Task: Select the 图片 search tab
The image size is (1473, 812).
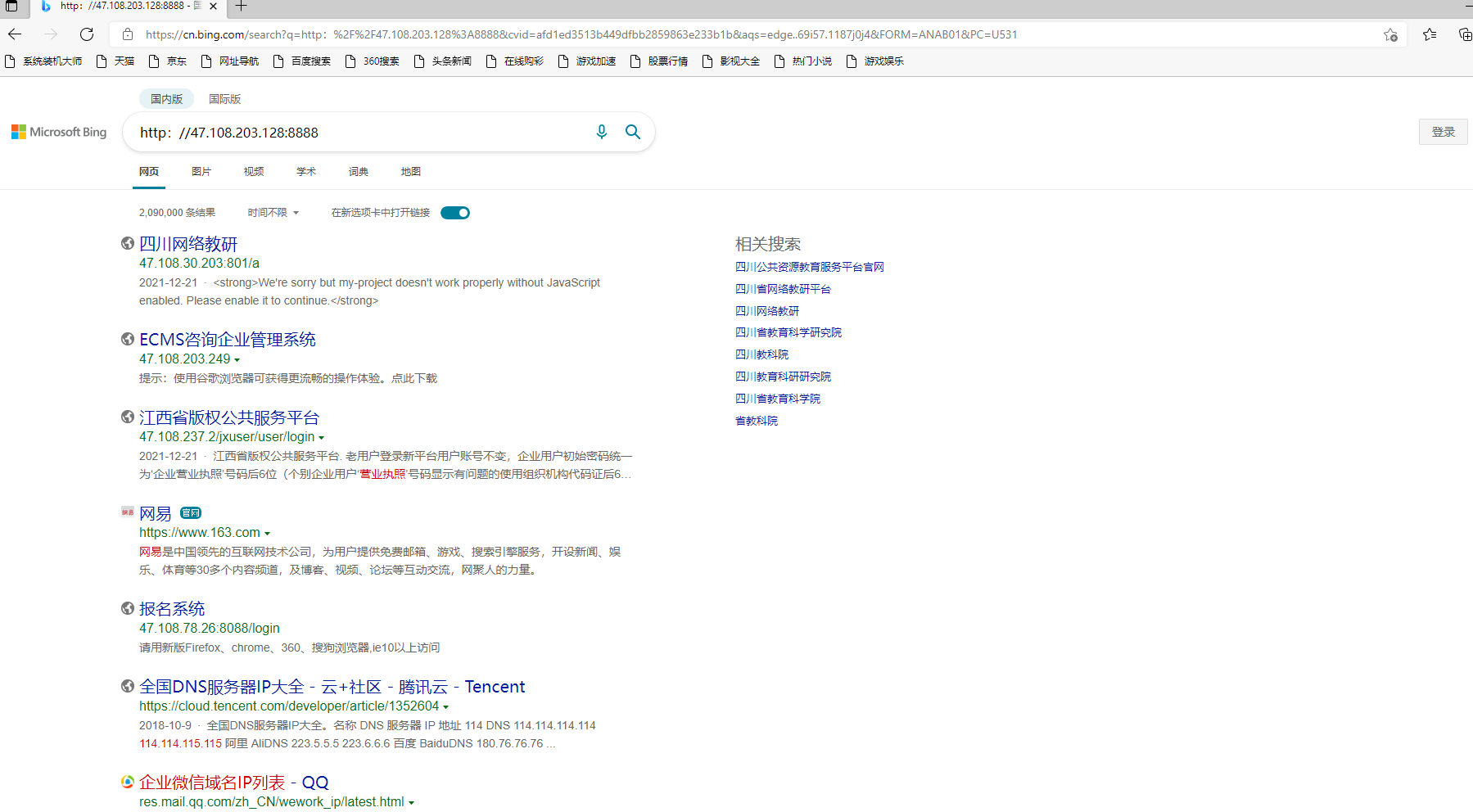Action: click(x=201, y=172)
